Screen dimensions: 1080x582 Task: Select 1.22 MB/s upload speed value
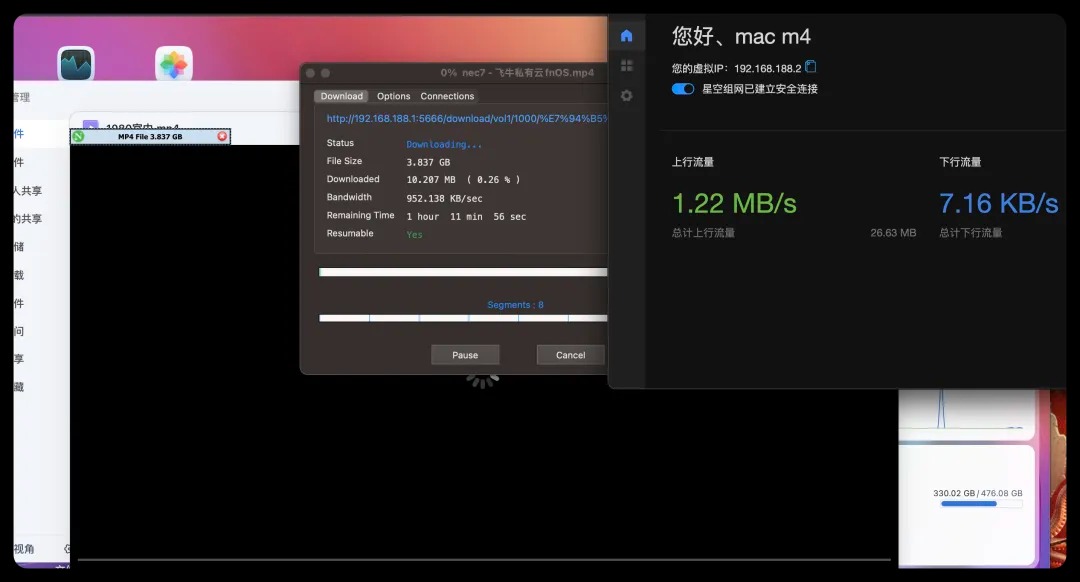734,204
